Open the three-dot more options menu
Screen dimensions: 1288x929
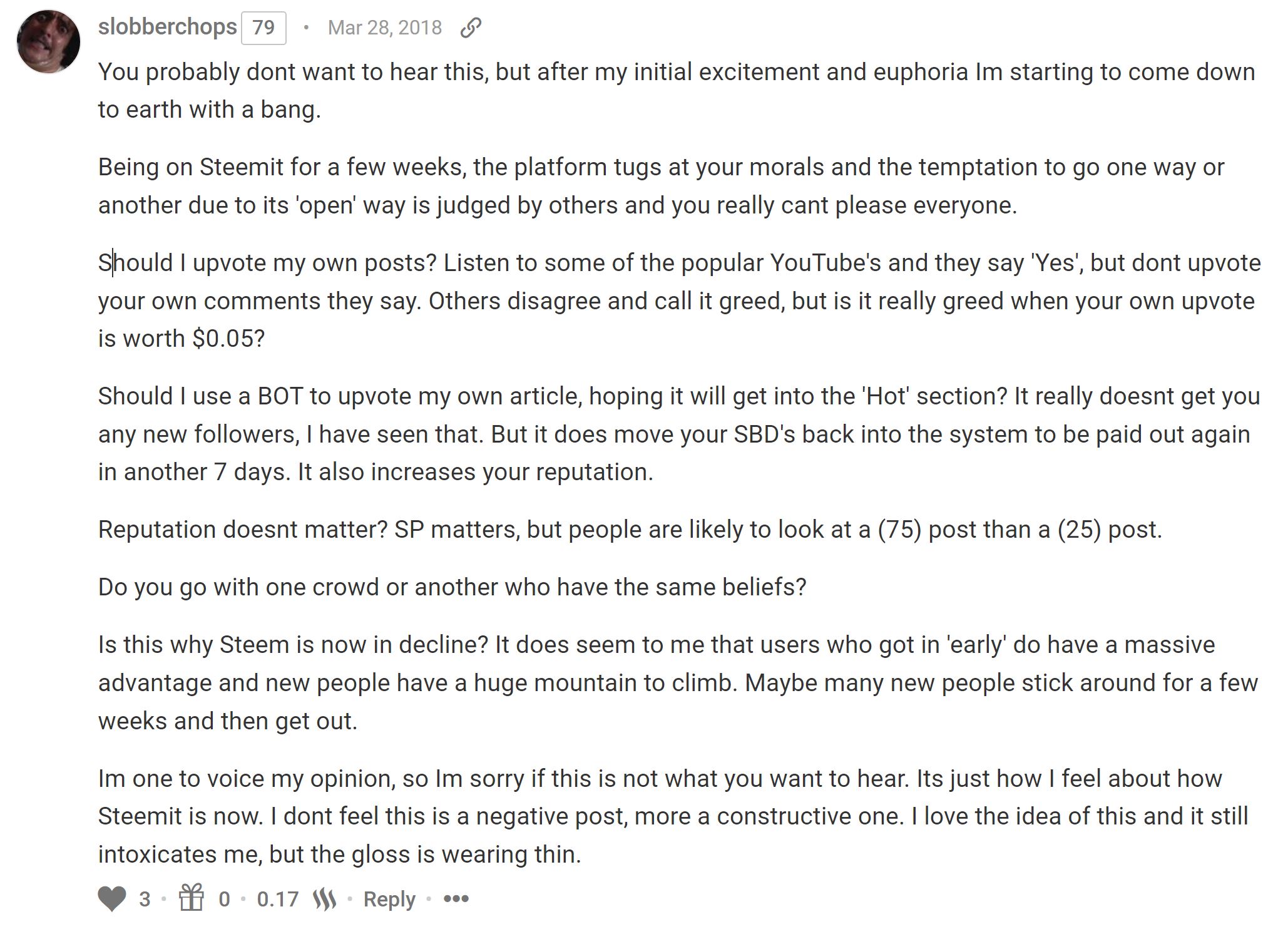[x=456, y=899]
